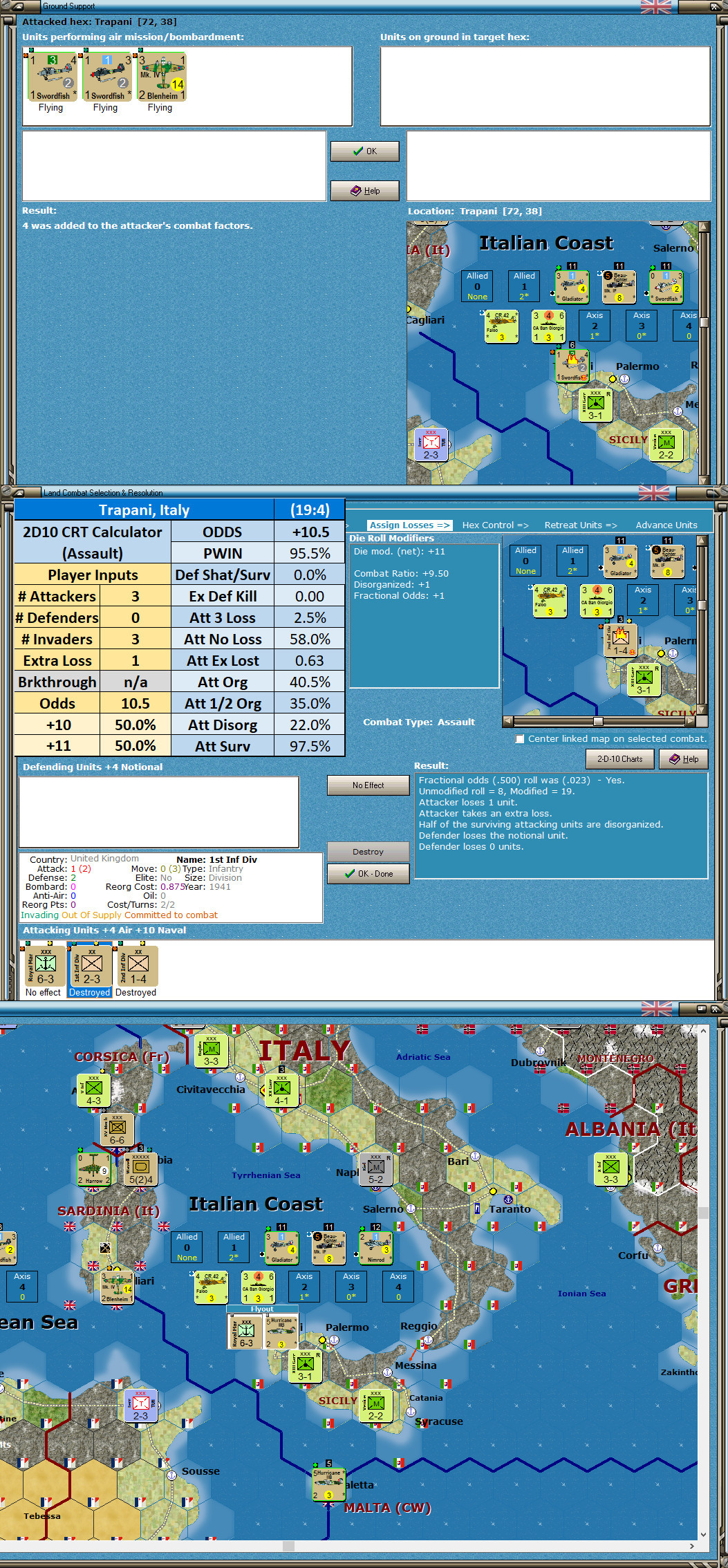The width and height of the screenshot is (728, 1568).
Task: Click Allied 0 None sea box on main map
Action: point(187,1247)
